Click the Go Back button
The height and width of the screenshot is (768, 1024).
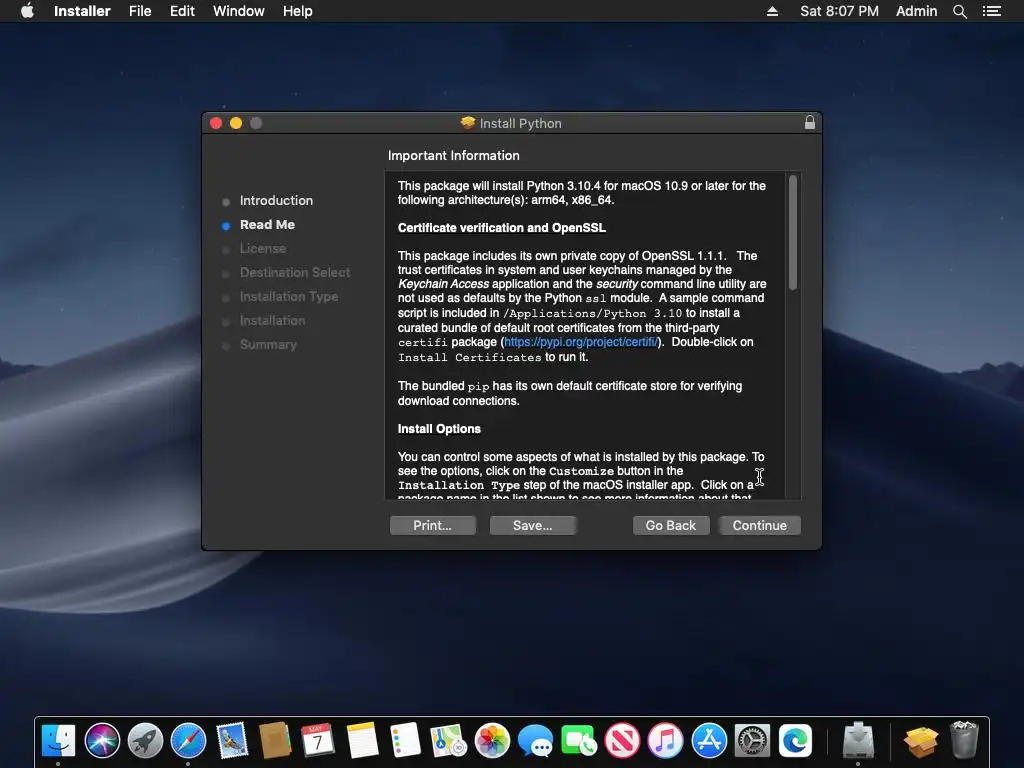tap(671, 525)
